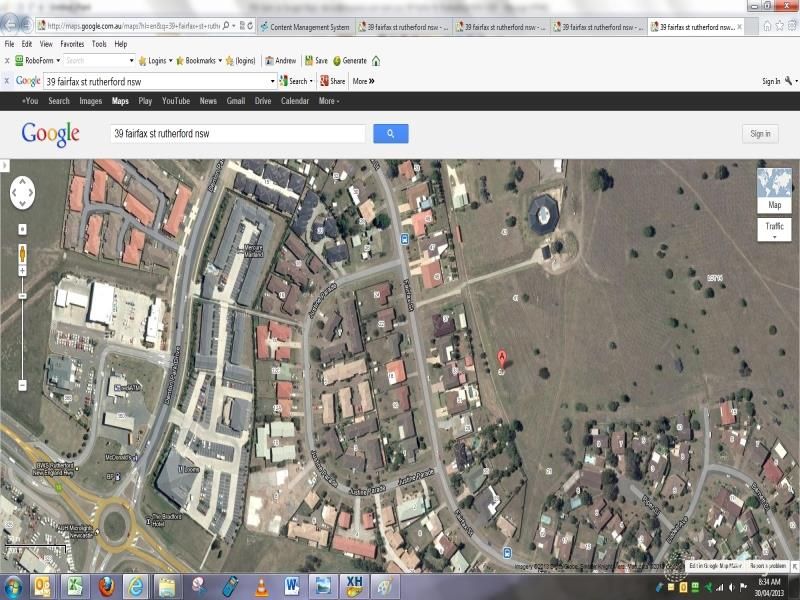Click the blue Google Maps search button

point(390,133)
